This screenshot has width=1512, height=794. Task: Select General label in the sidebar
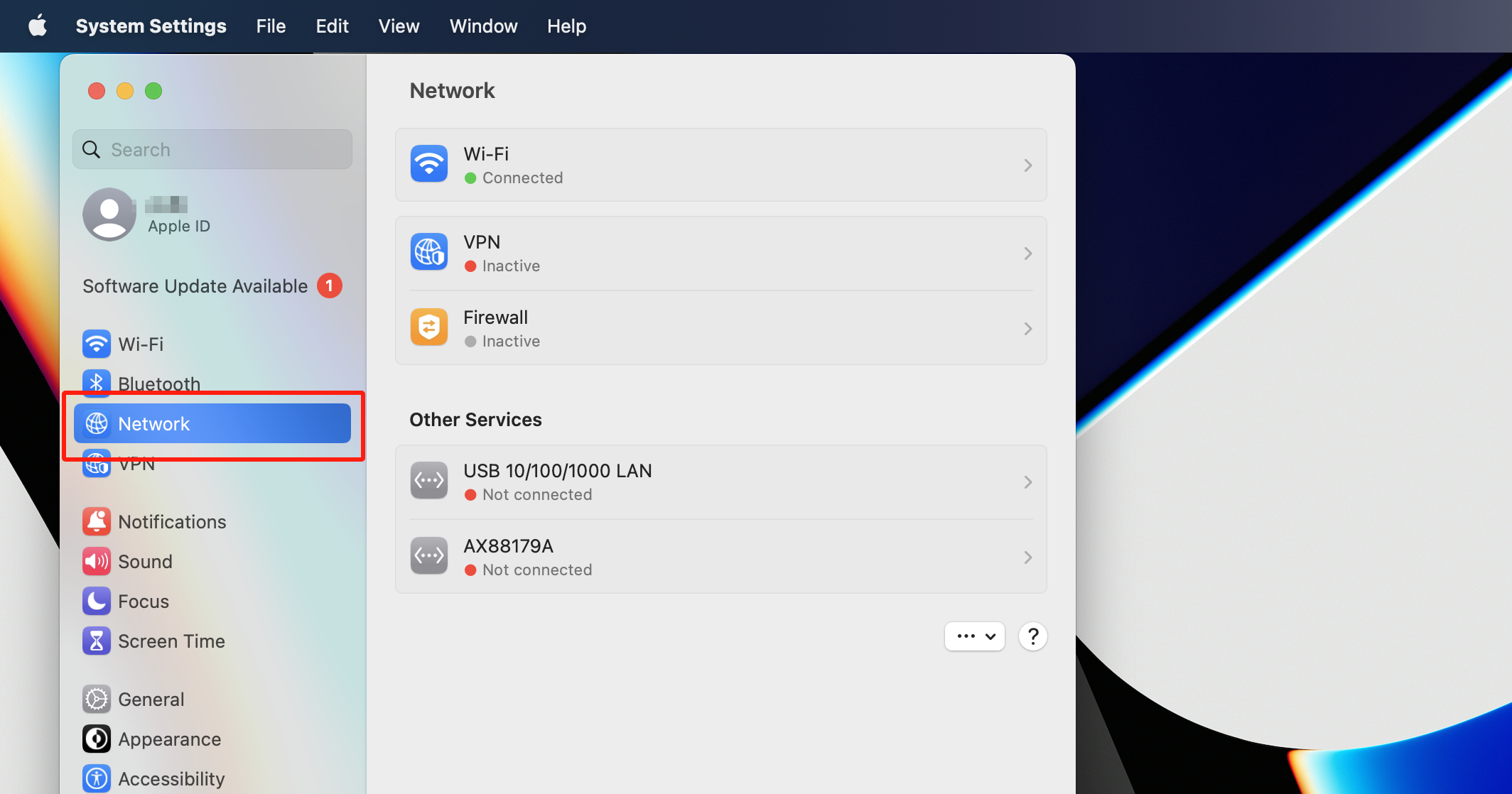151,700
